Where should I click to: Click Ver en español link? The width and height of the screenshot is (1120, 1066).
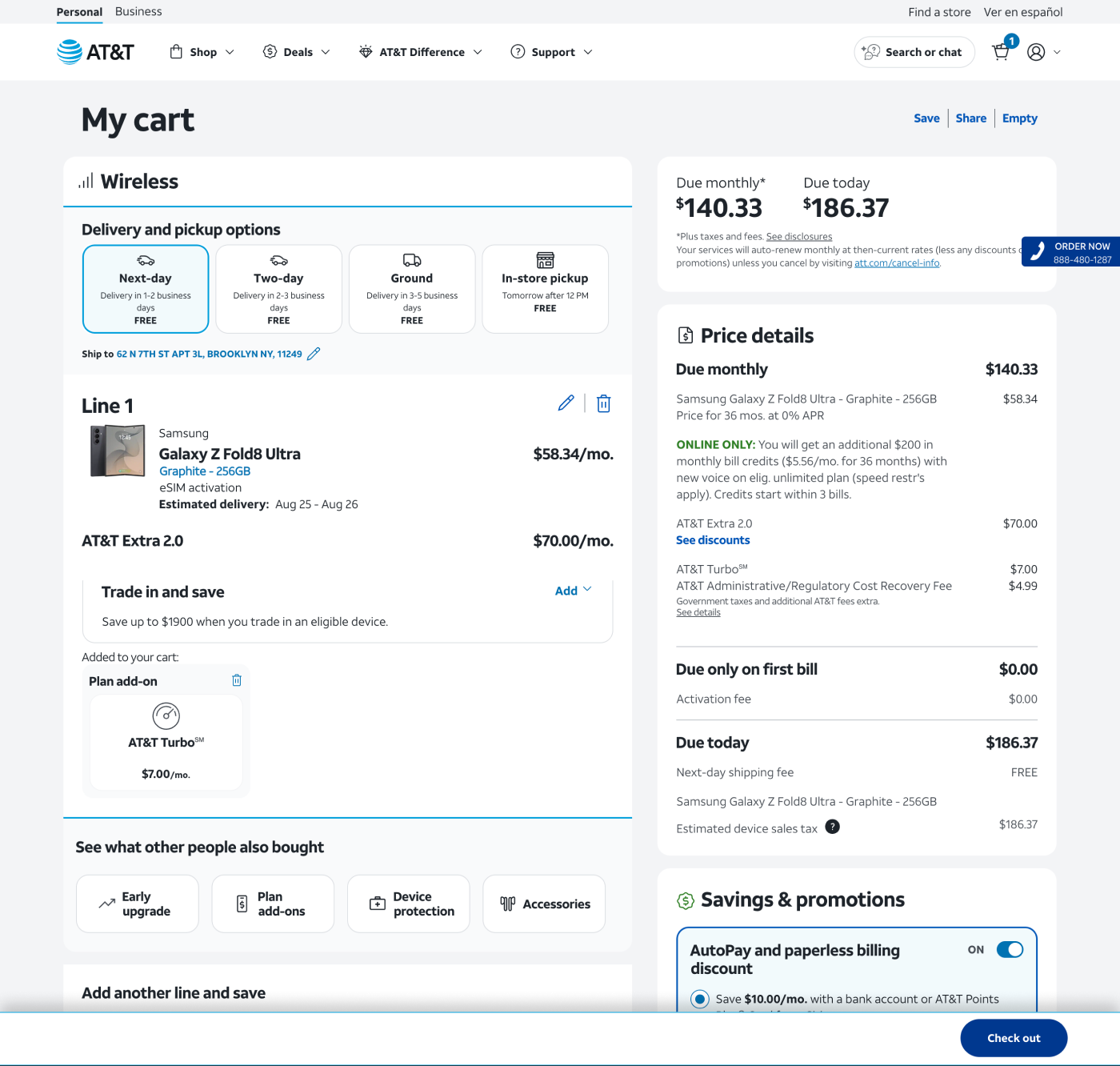pos(1023,12)
